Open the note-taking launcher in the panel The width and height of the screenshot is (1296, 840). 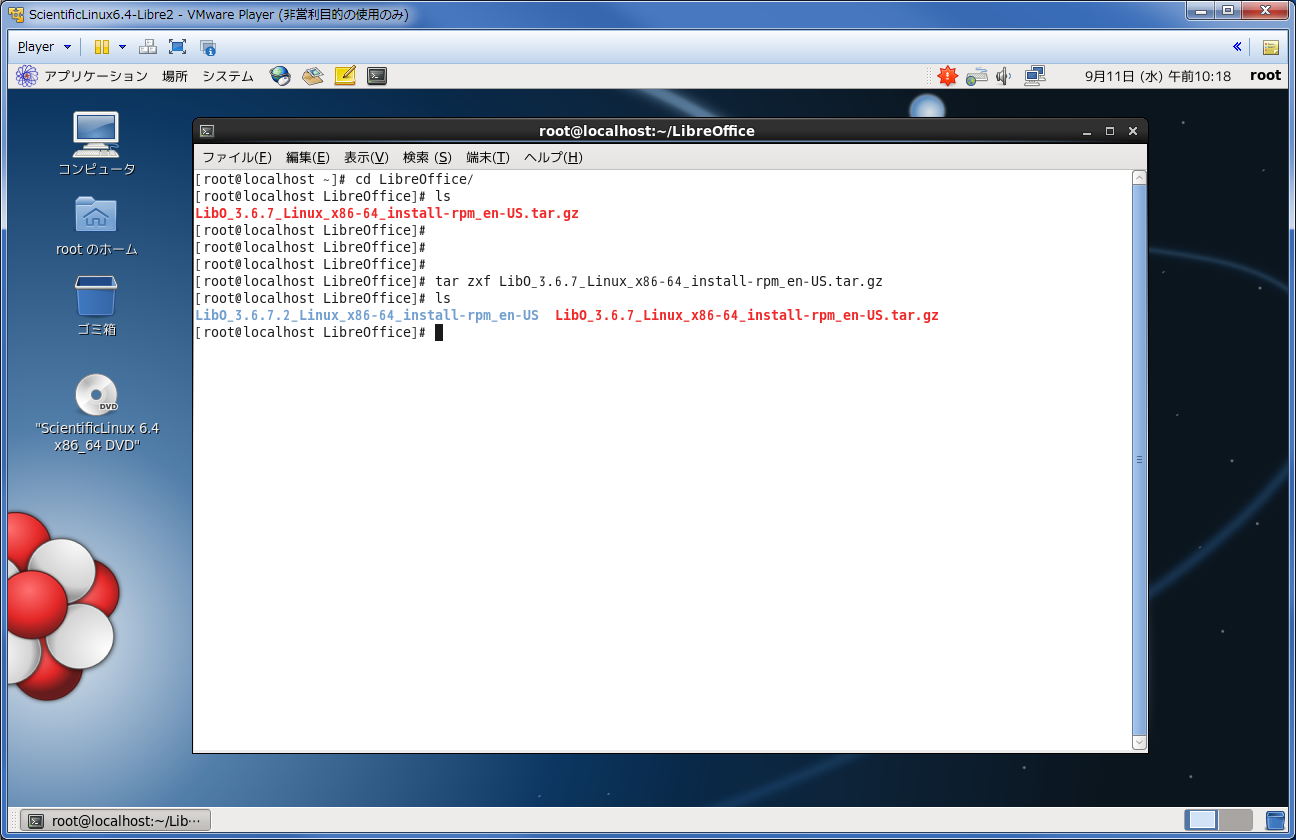[x=345, y=76]
